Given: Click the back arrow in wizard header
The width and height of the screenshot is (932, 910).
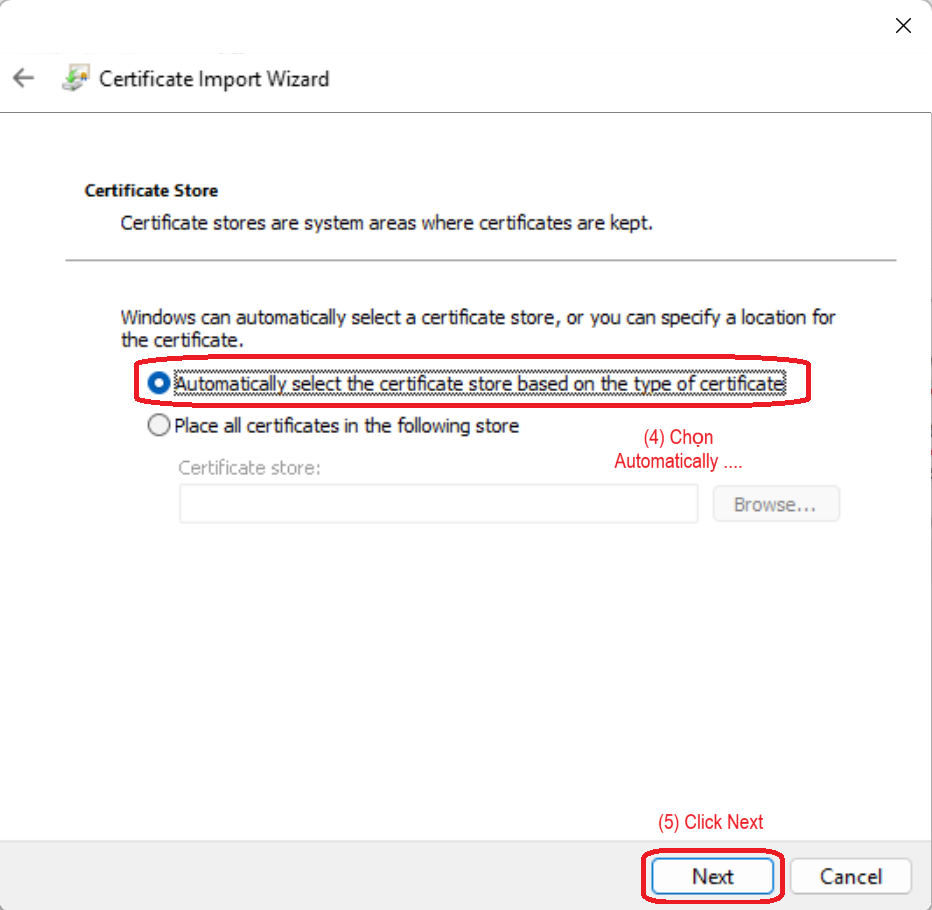Looking at the screenshot, I should (x=23, y=79).
